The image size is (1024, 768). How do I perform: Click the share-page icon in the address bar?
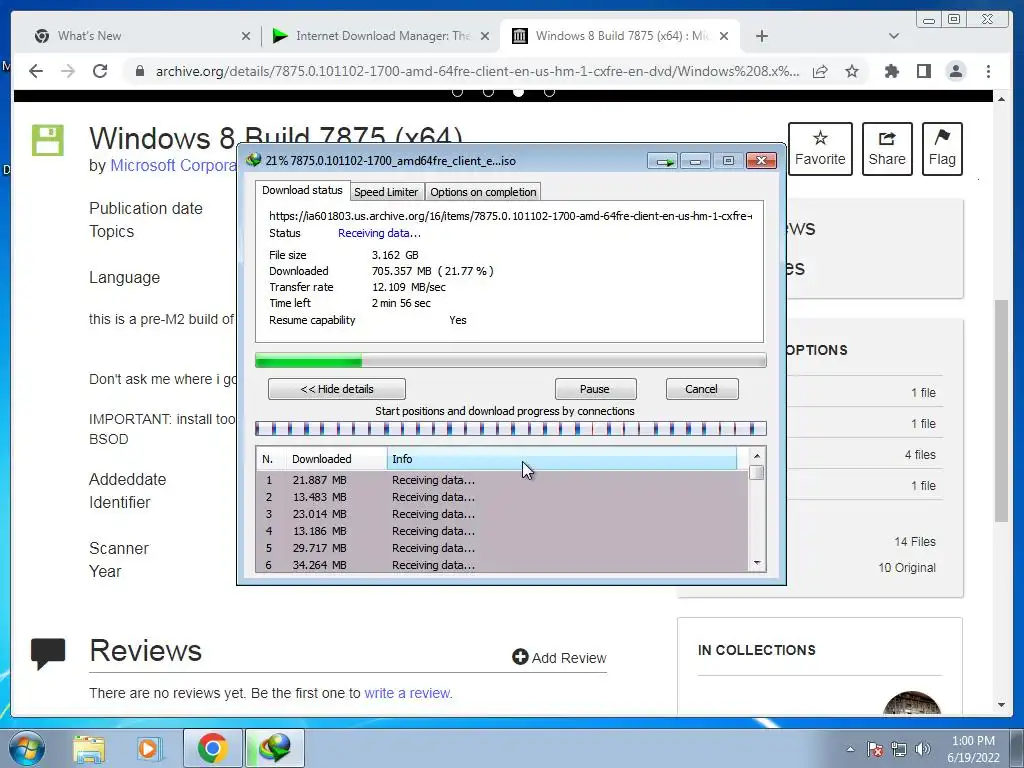tap(820, 71)
